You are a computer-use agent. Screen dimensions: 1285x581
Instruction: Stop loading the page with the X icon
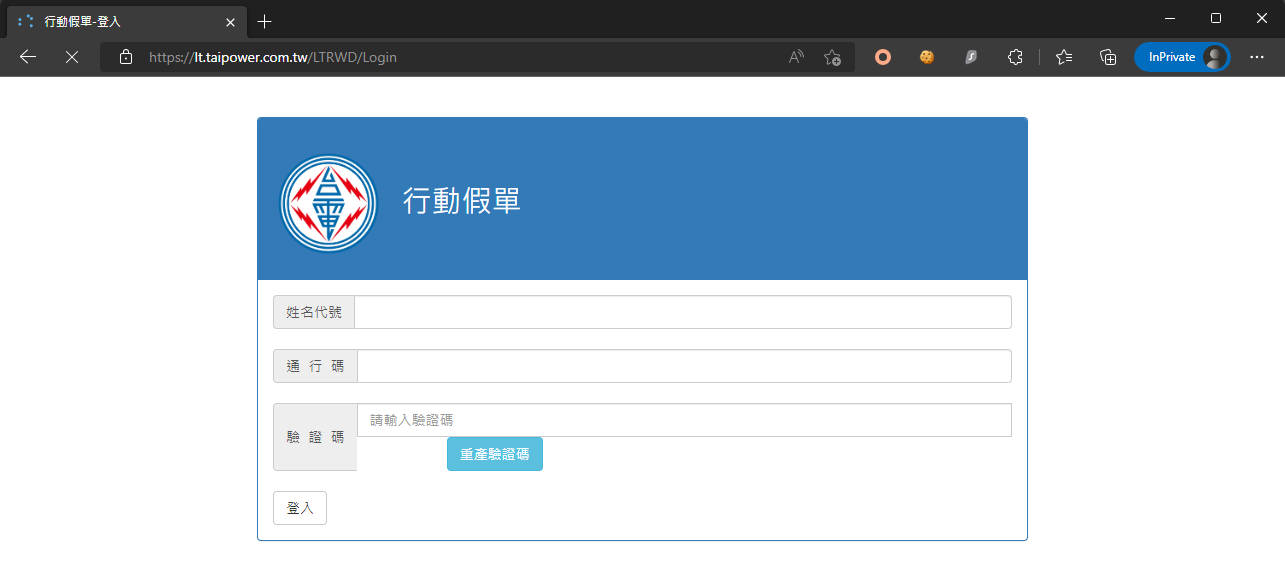tap(71, 57)
